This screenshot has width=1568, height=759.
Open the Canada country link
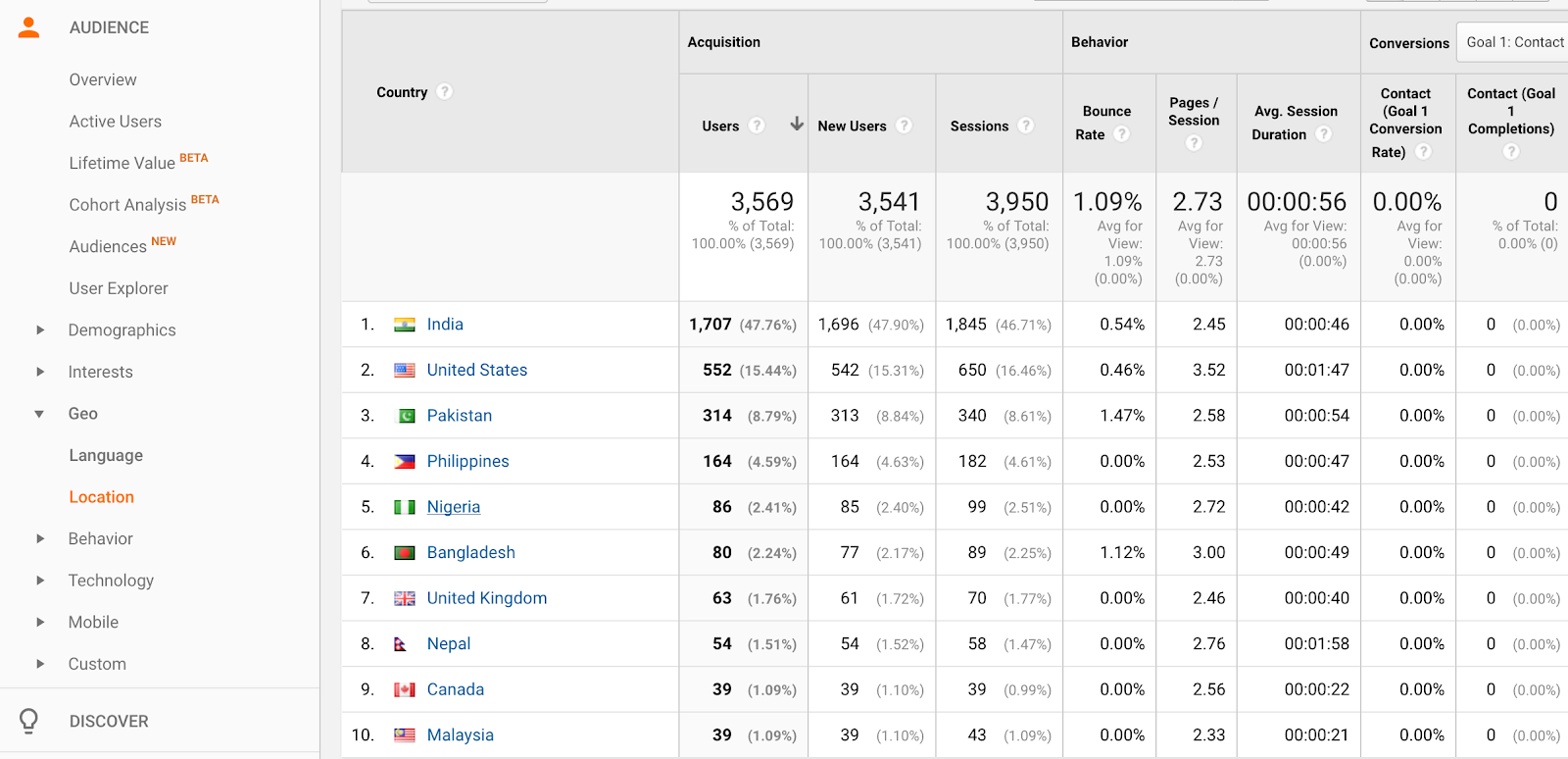pyautogui.click(x=456, y=689)
